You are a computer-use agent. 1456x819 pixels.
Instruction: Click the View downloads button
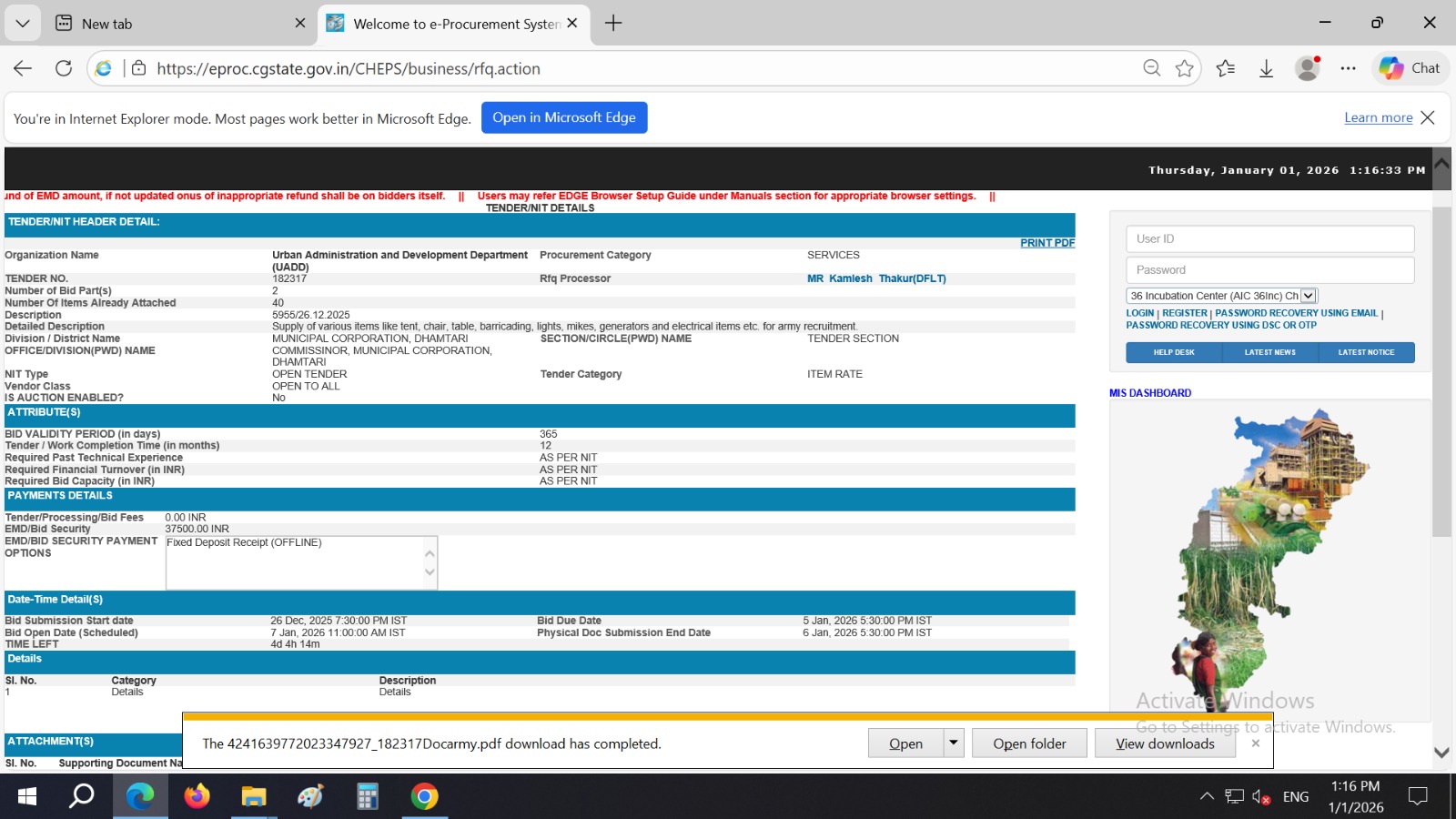(x=1165, y=743)
